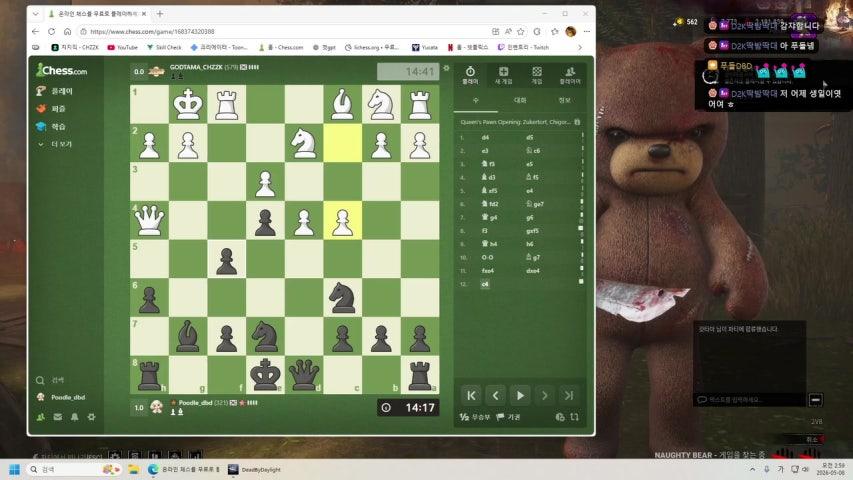Open the YouTube bookmark
This screenshot has height=480, width=853.
tap(122, 47)
